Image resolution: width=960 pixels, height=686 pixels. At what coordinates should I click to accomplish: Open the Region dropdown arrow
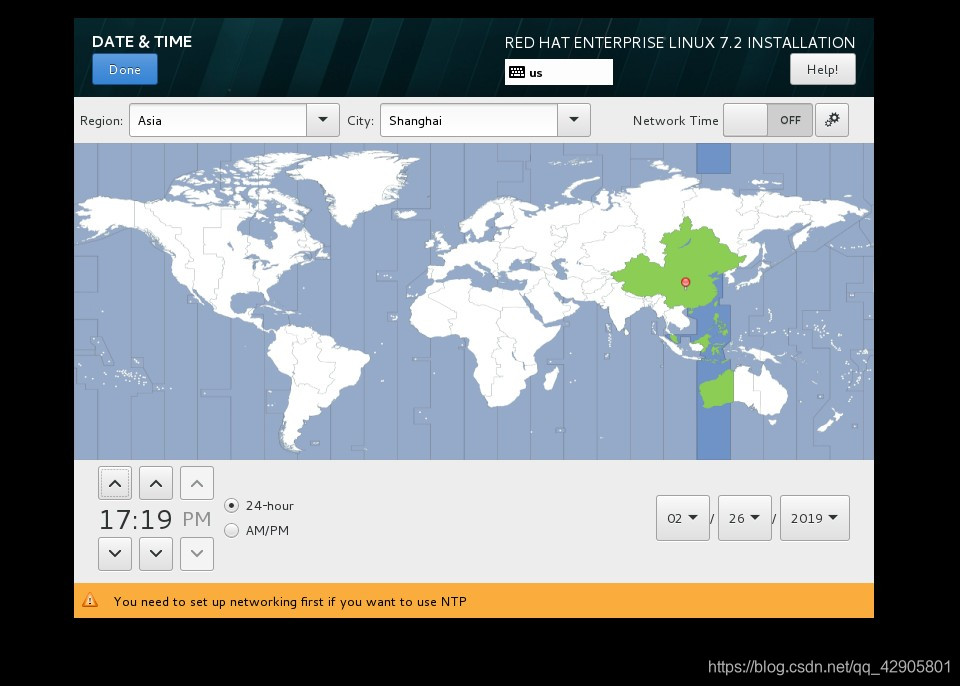[x=323, y=120]
